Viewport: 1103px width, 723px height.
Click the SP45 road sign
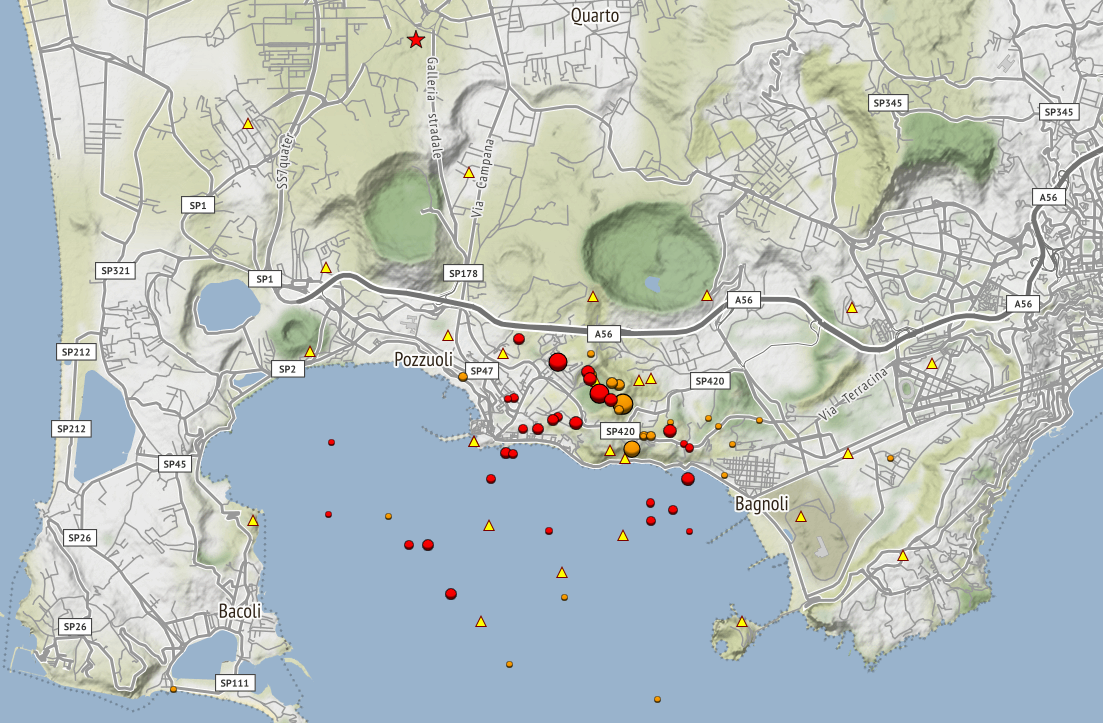point(175,464)
